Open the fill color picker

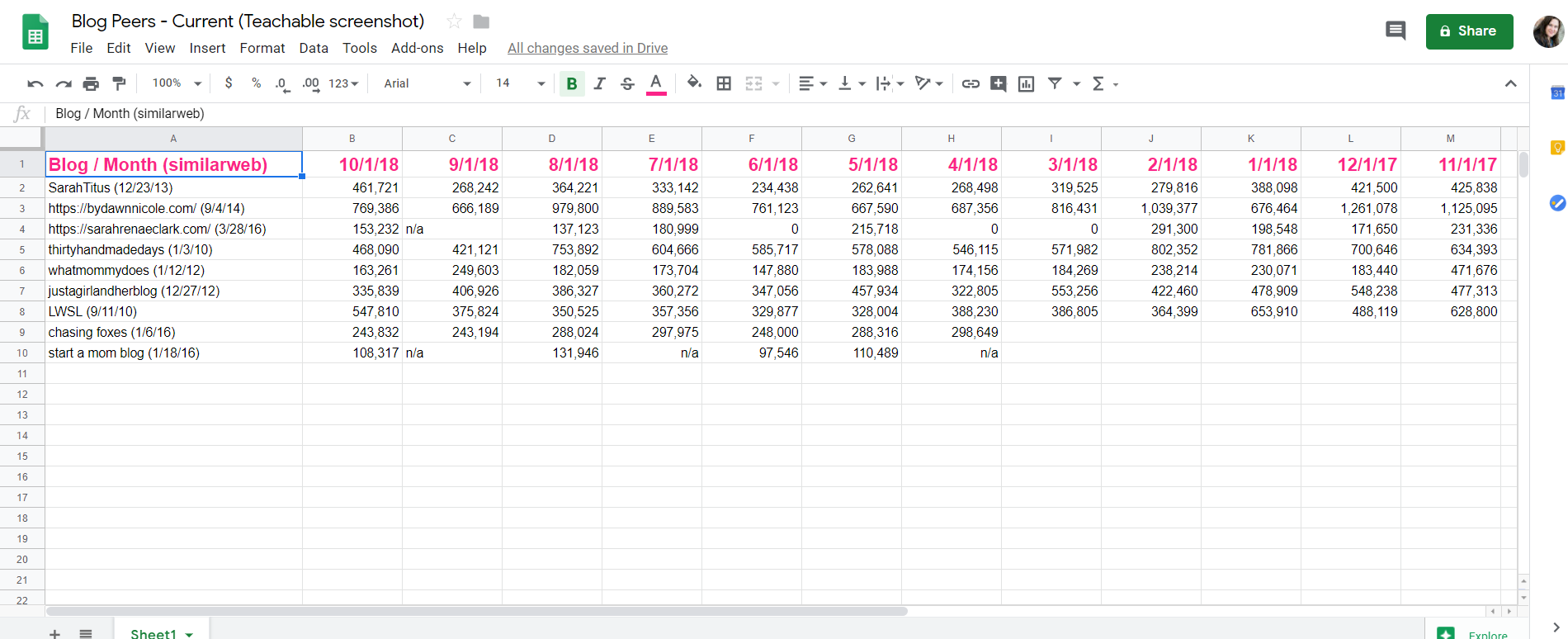click(x=694, y=83)
